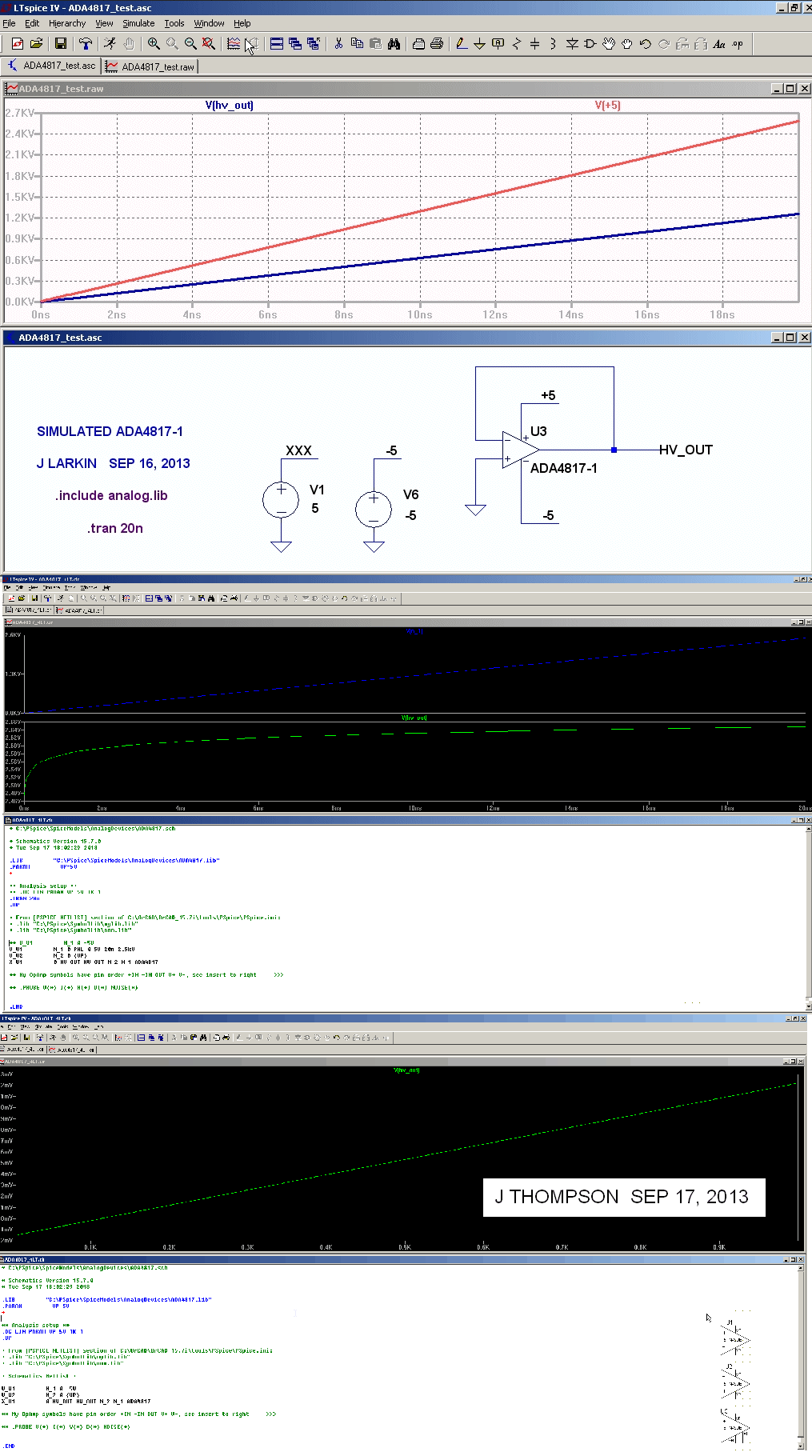Open the Component gate-symbol tool
Viewport: 812px width, 1456px height.
(x=590, y=44)
